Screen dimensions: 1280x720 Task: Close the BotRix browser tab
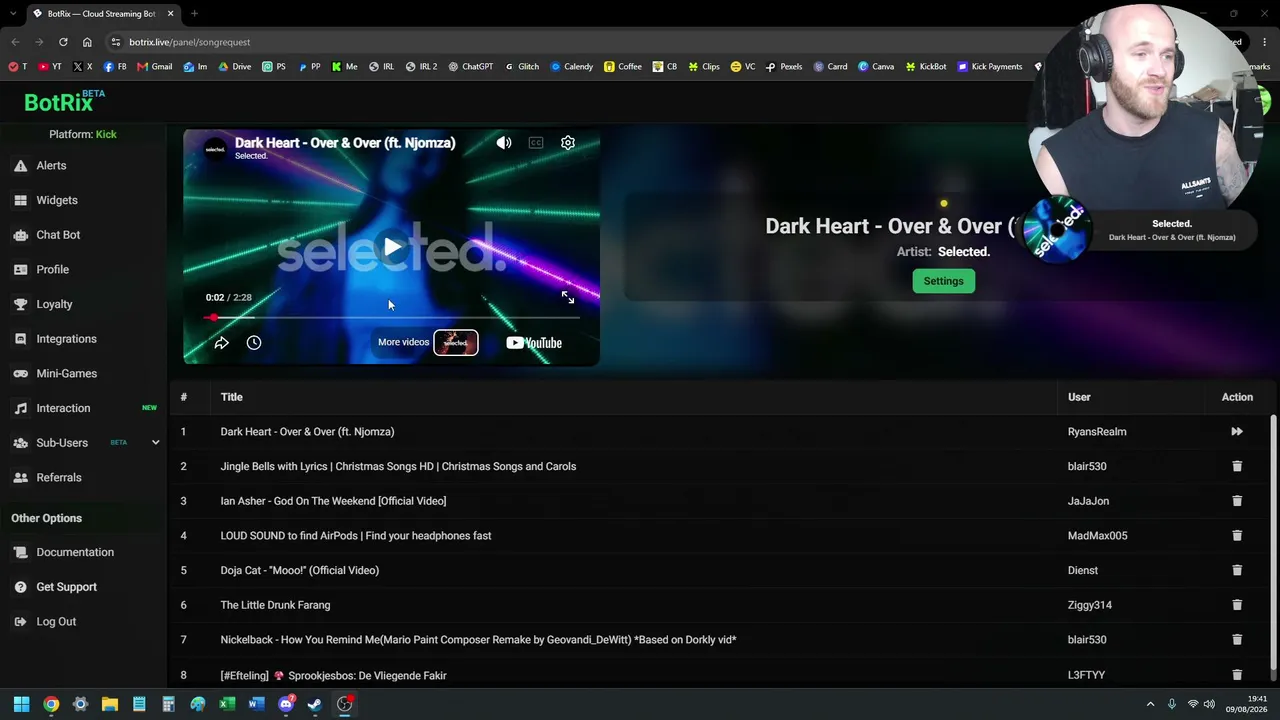tap(170, 14)
